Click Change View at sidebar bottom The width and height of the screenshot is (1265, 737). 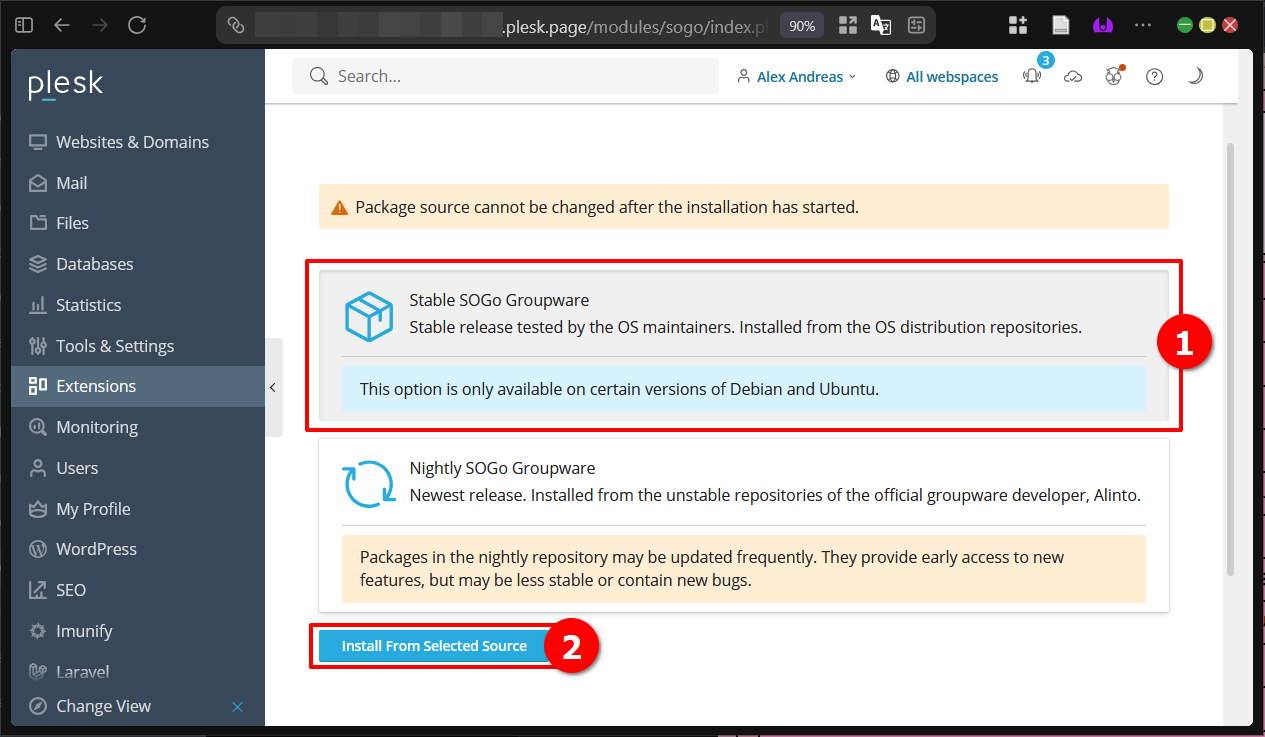click(x=103, y=706)
